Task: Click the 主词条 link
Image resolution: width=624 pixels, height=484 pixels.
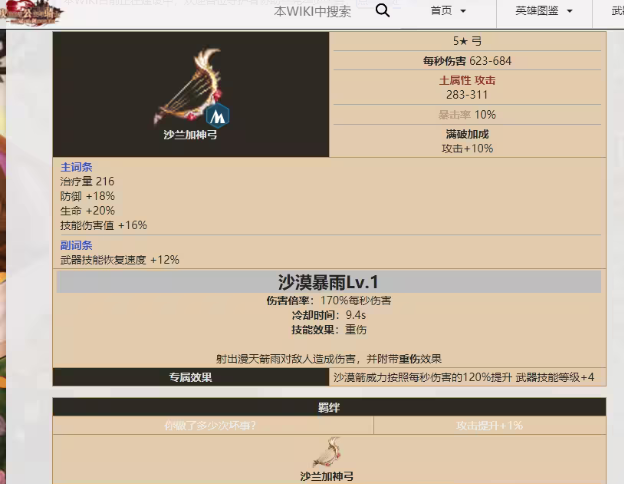Action: tap(76, 167)
